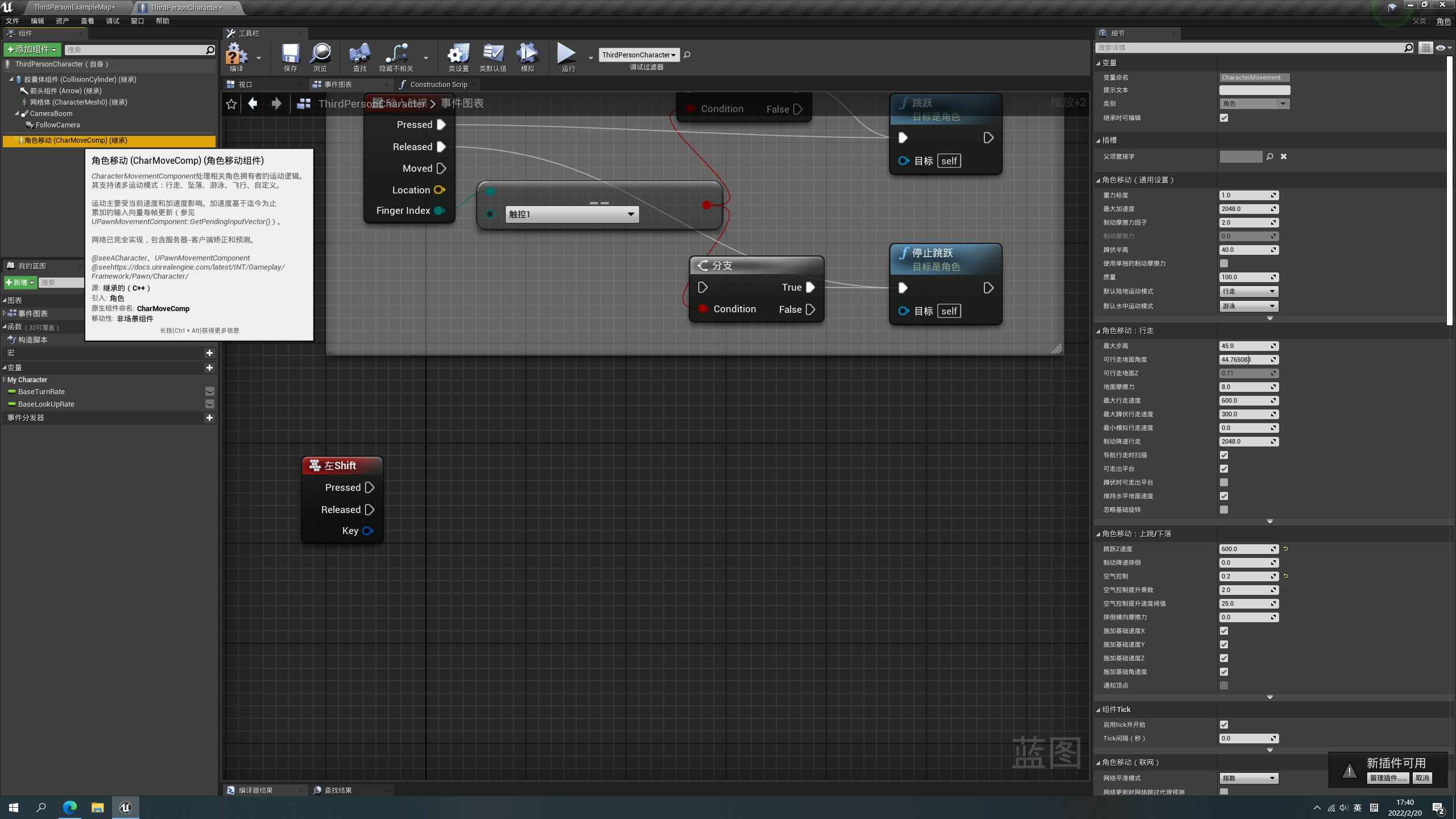
Task: Click the components search input field
Action: pyautogui.click(x=140, y=50)
